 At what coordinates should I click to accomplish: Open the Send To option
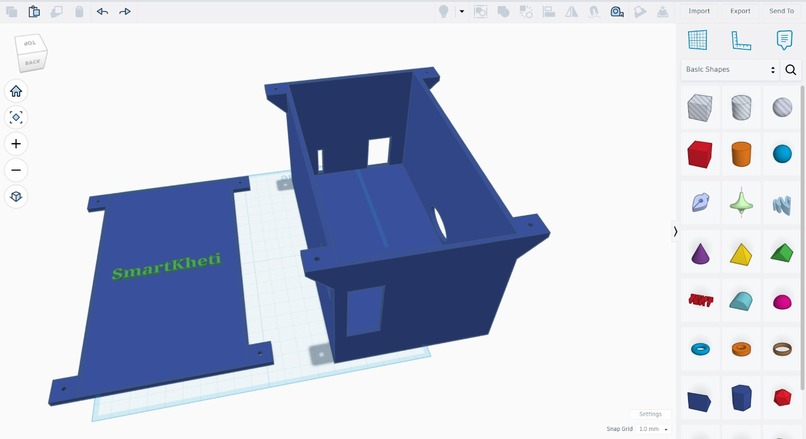(x=781, y=11)
